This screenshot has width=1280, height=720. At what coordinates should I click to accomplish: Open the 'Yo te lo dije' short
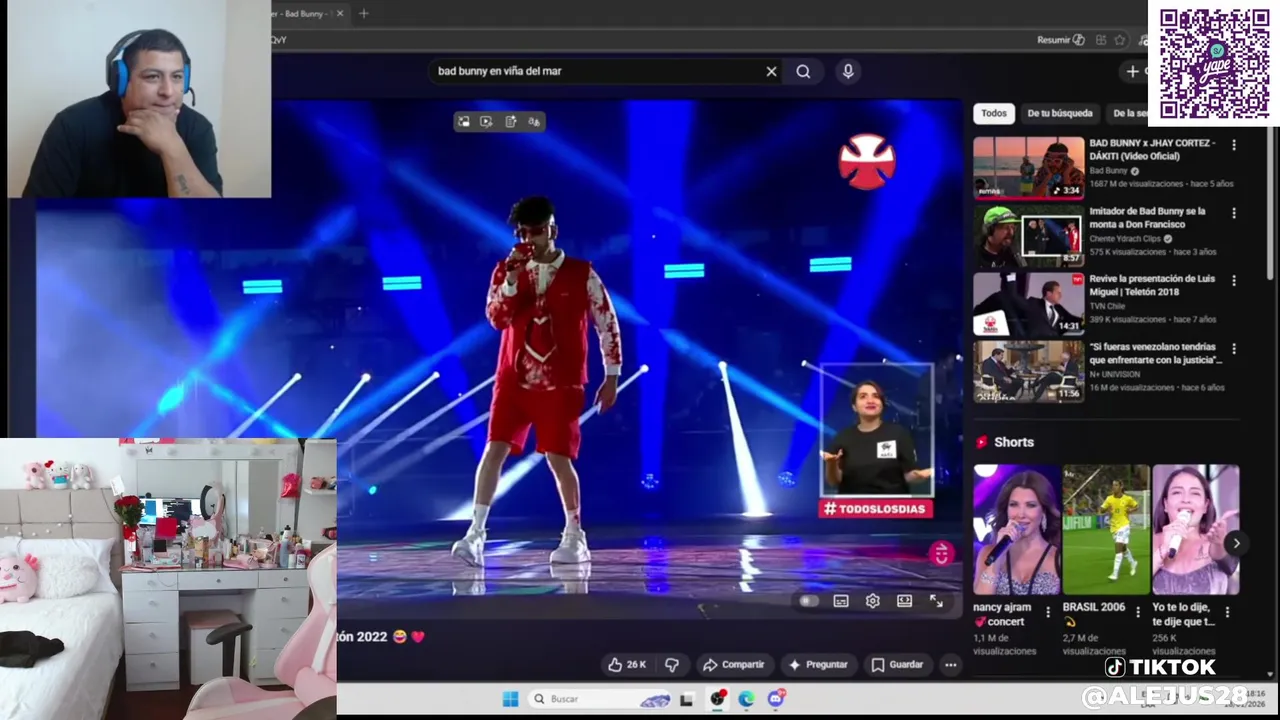coord(1196,530)
